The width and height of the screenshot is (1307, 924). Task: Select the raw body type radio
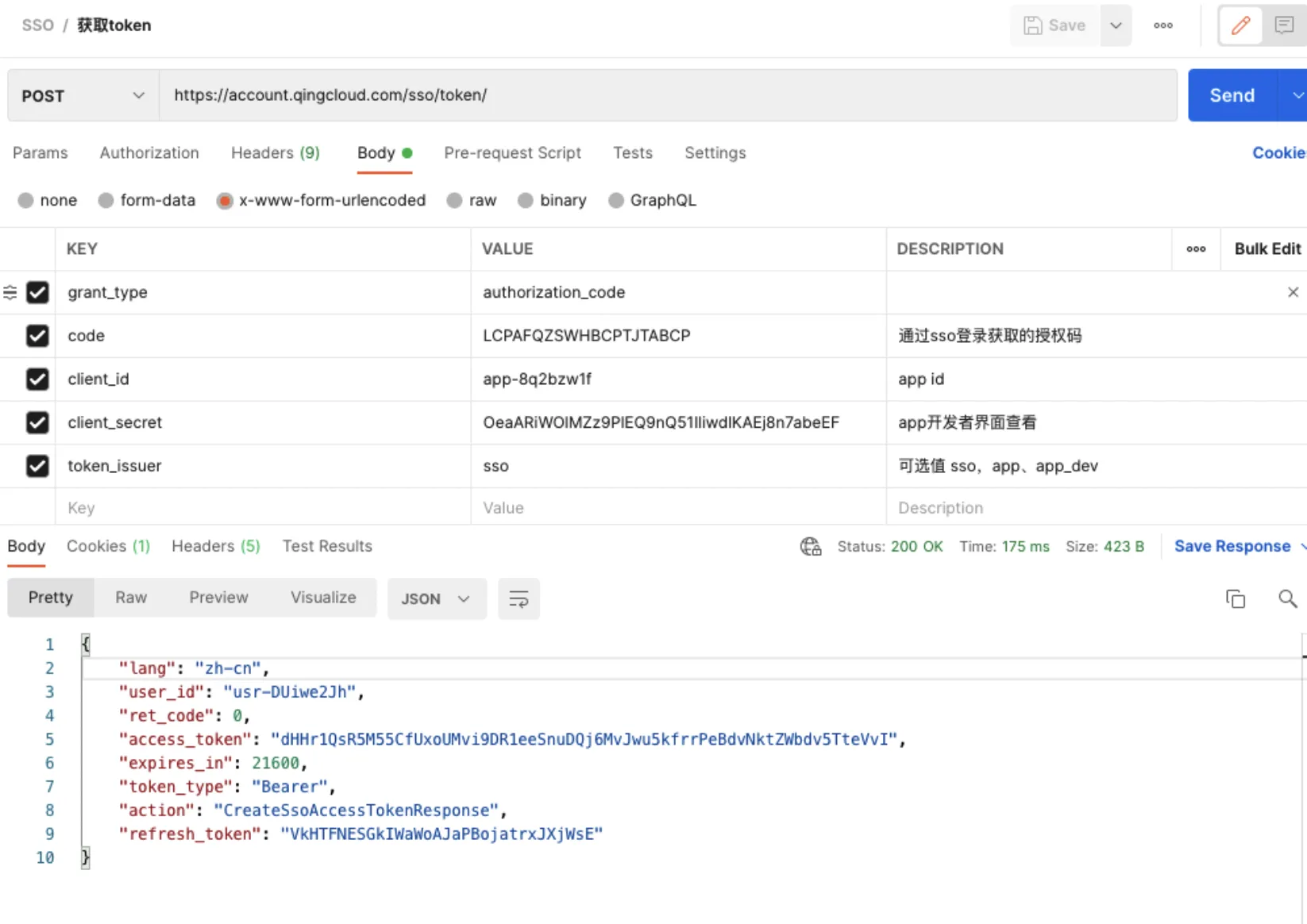(x=455, y=201)
